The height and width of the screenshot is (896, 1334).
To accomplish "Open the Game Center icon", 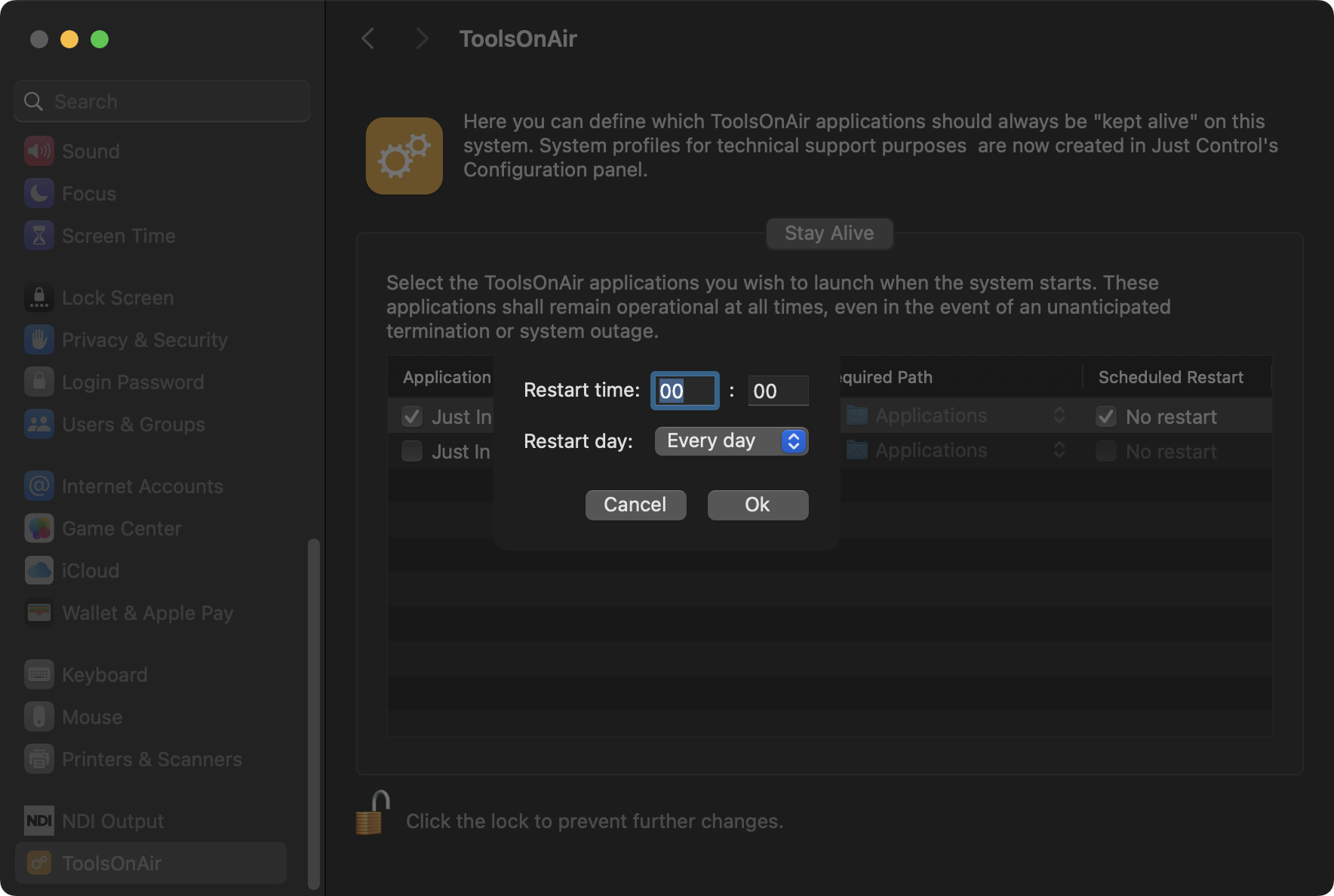I will pos(39,528).
